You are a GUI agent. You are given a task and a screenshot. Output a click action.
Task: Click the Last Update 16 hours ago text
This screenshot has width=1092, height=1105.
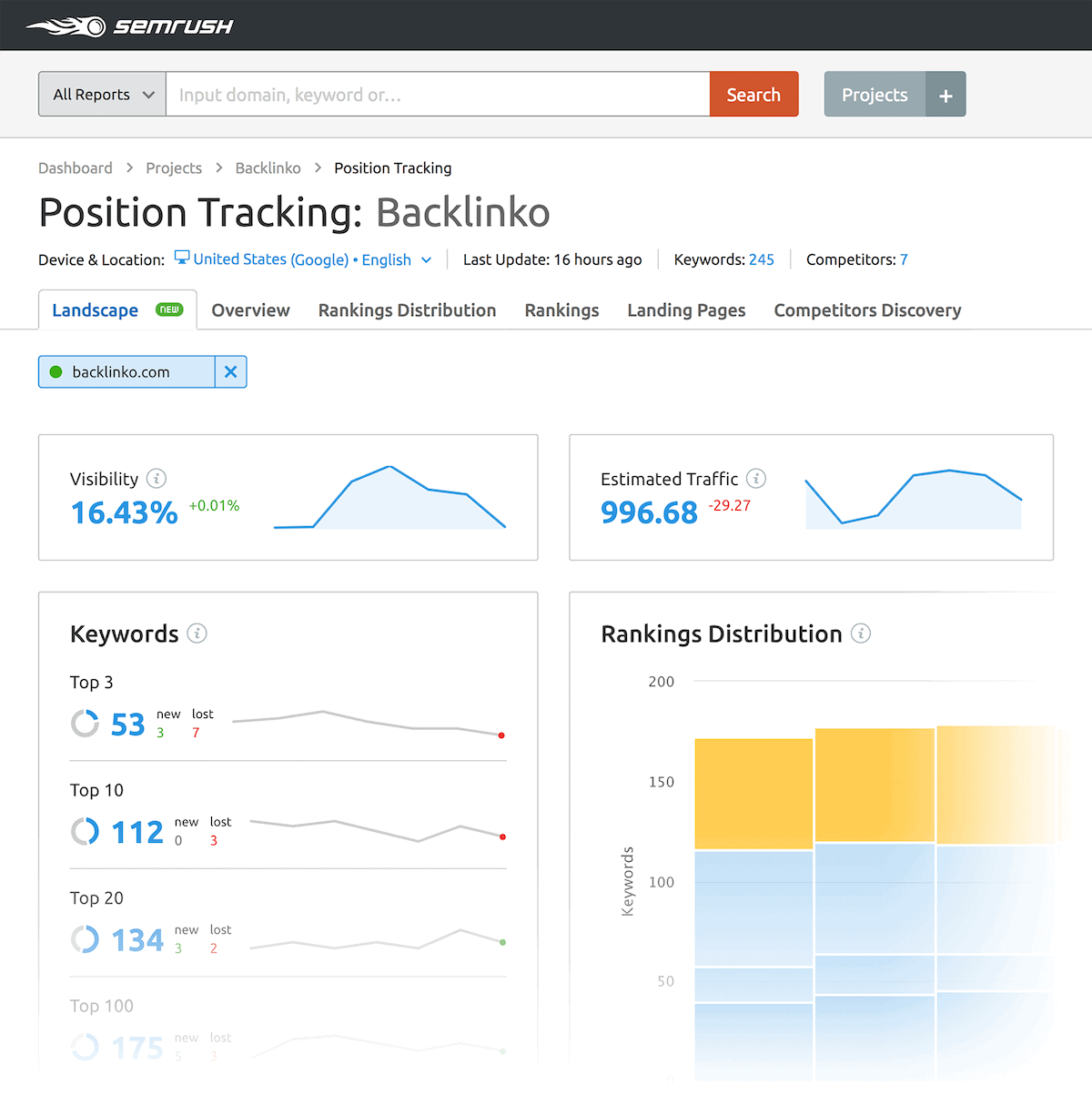coord(552,259)
